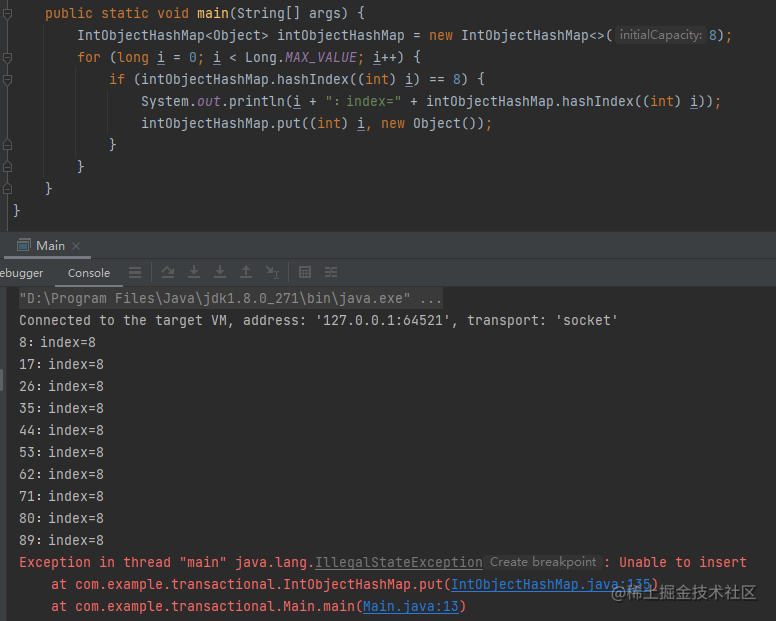Click console line '62: index=8'
This screenshot has height=621, width=776.
click(x=61, y=475)
